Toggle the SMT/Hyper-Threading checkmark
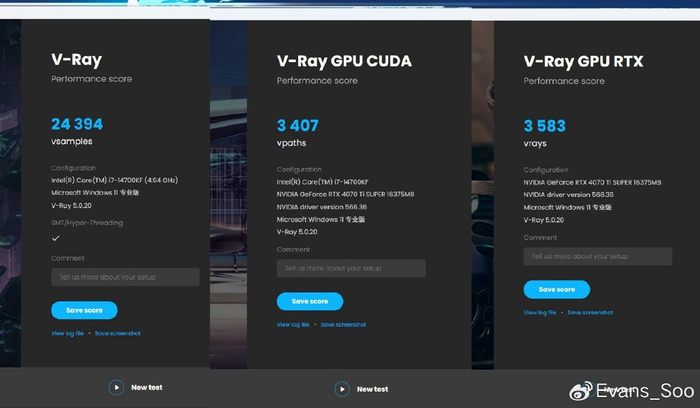The height and width of the screenshot is (408, 700). pos(55,238)
